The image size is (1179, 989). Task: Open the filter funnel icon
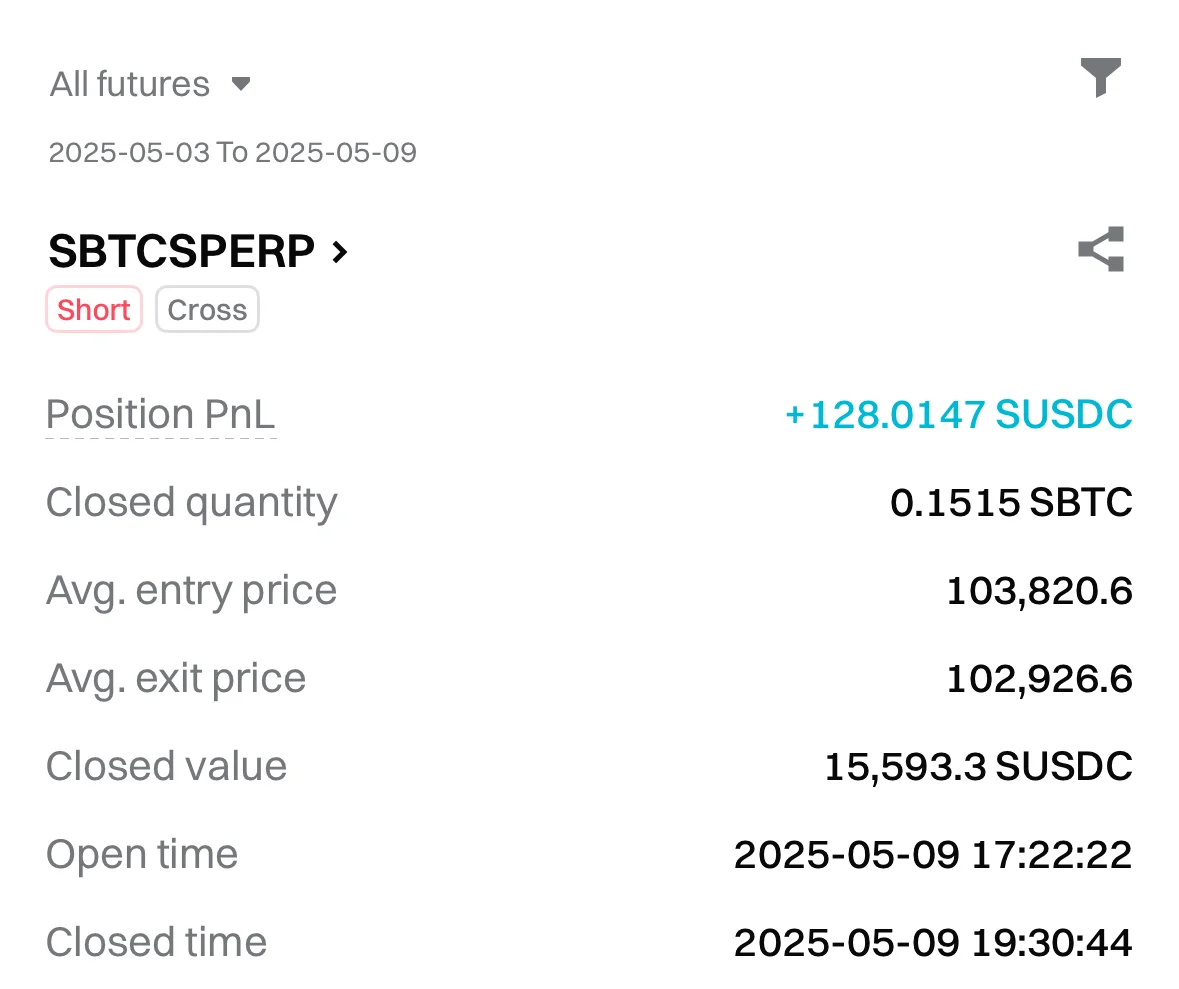(x=1100, y=78)
